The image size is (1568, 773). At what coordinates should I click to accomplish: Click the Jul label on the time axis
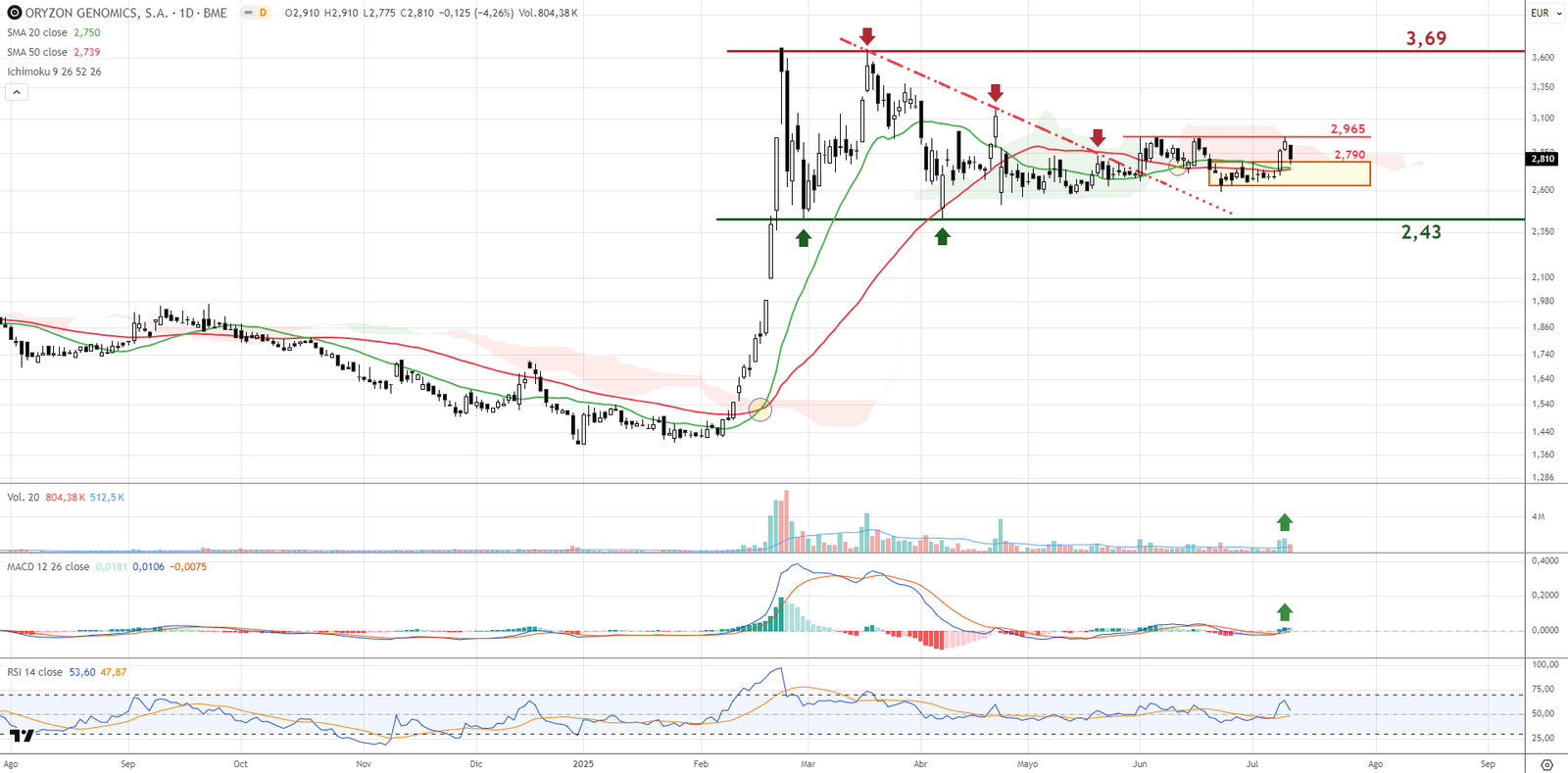point(1251,764)
